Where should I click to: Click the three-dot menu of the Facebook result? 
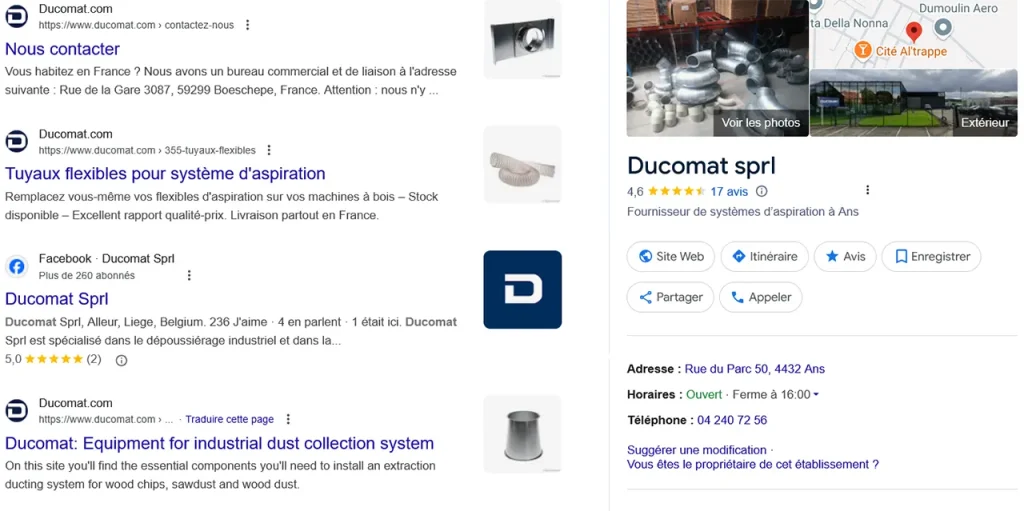189,275
